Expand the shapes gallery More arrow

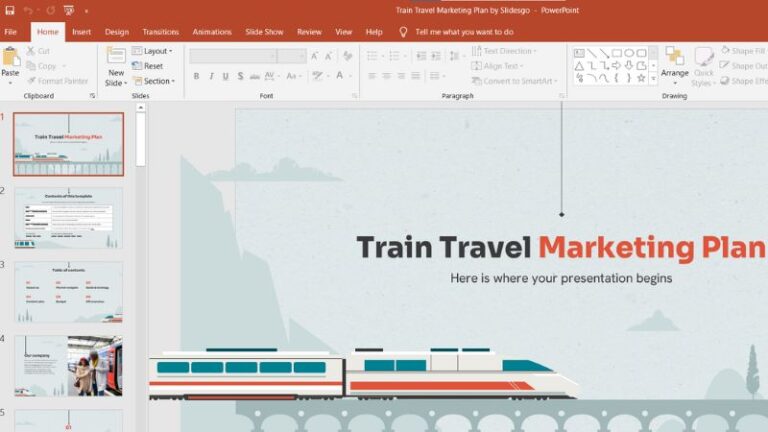pos(653,78)
